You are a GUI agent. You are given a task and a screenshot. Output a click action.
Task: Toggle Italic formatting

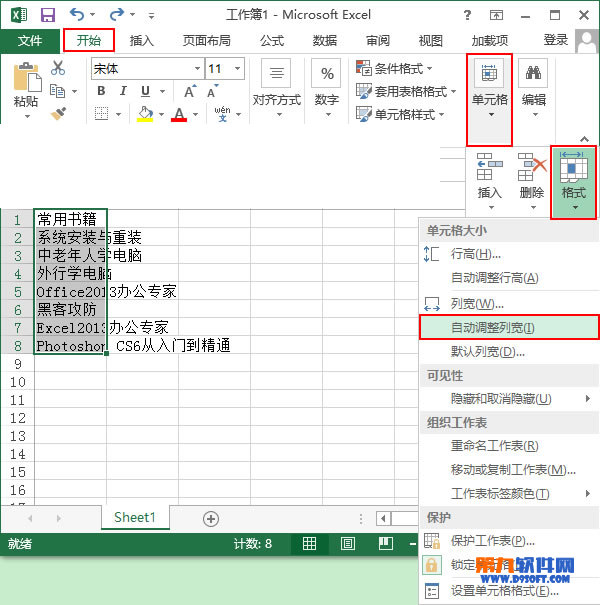(x=123, y=91)
